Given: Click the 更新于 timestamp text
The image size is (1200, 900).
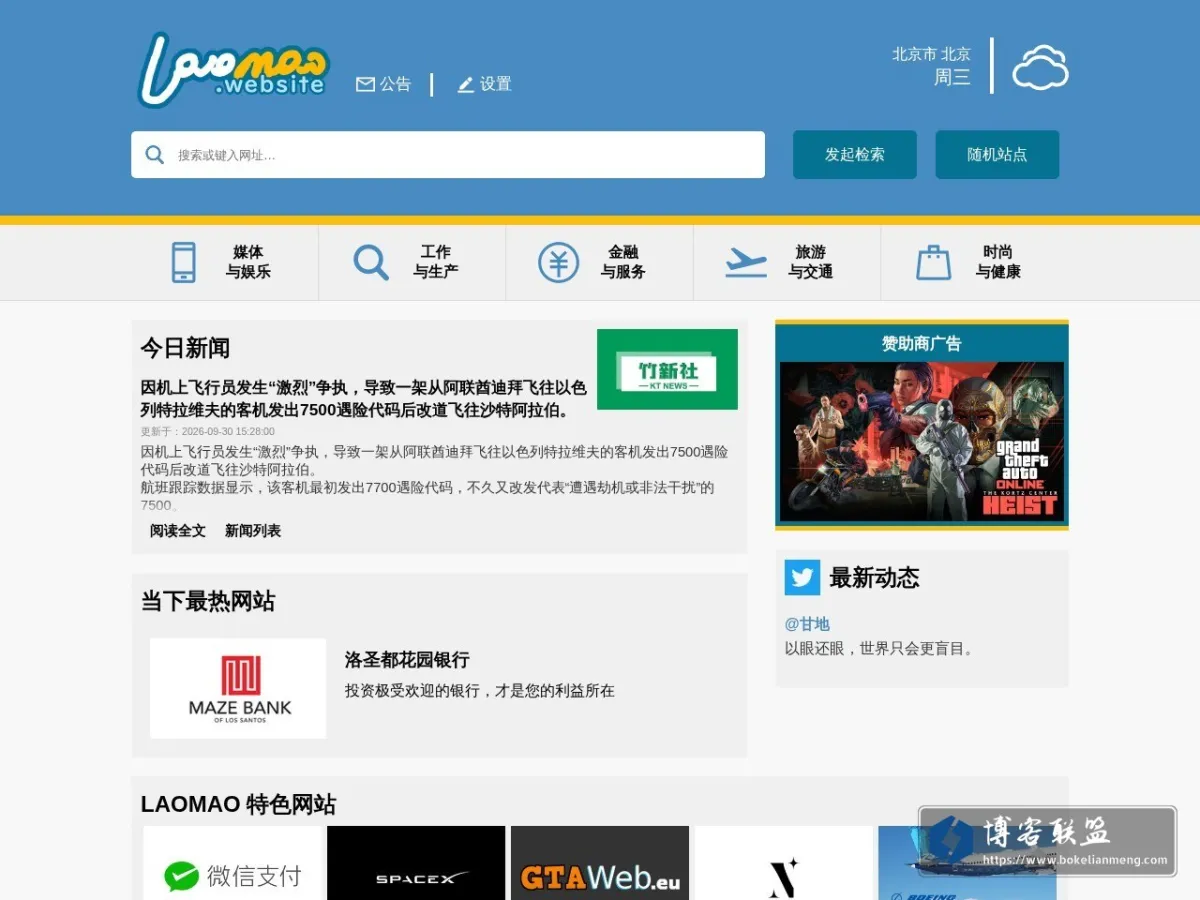Looking at the screenshot, I should tap(207, 431).
